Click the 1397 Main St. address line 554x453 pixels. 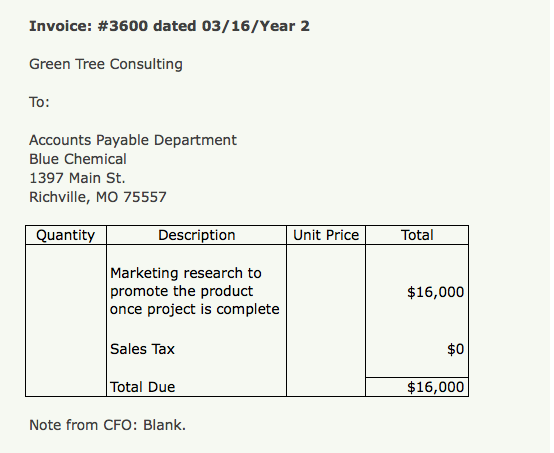77,178
